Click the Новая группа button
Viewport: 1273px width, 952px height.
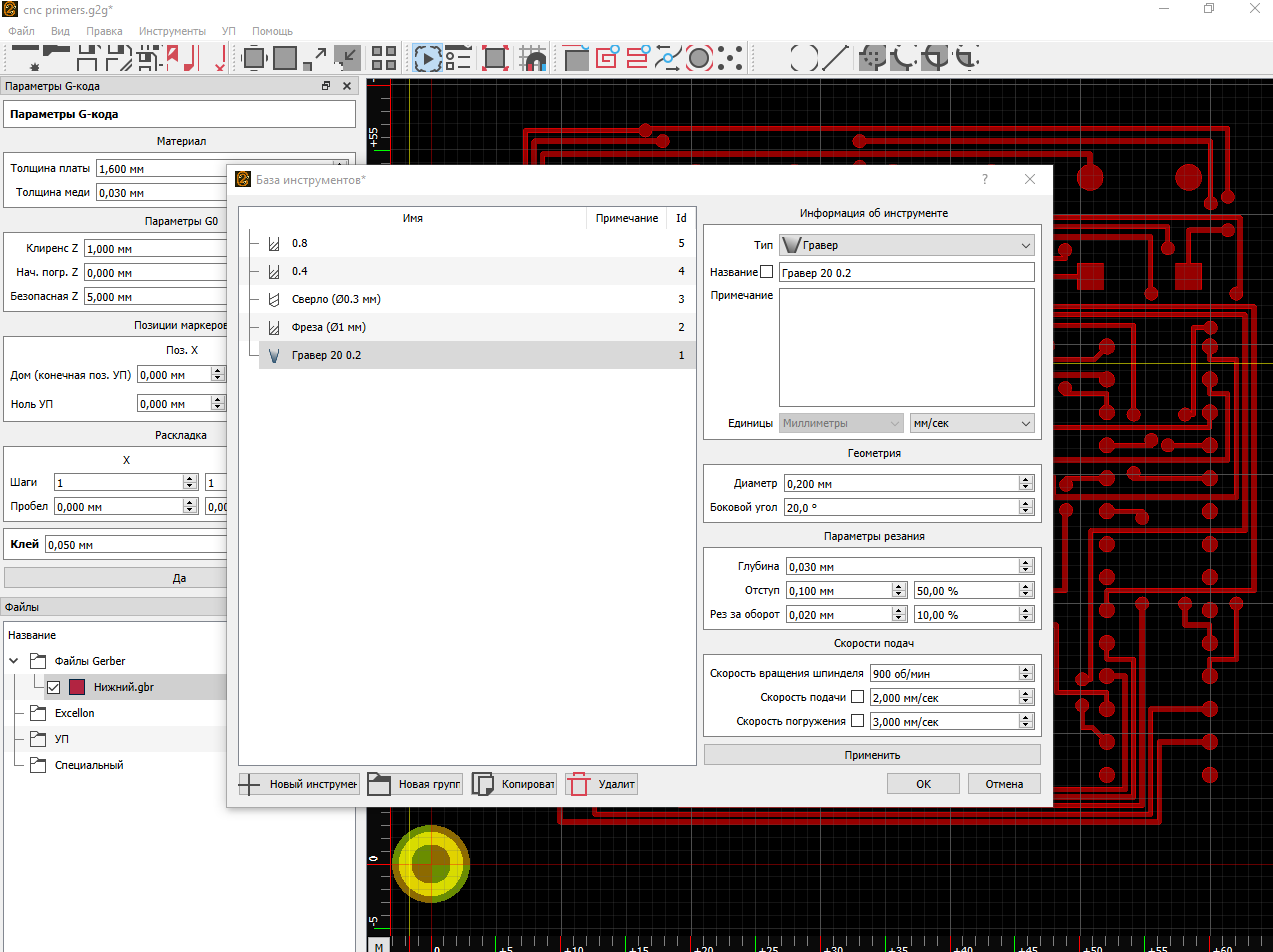[415, 784]
